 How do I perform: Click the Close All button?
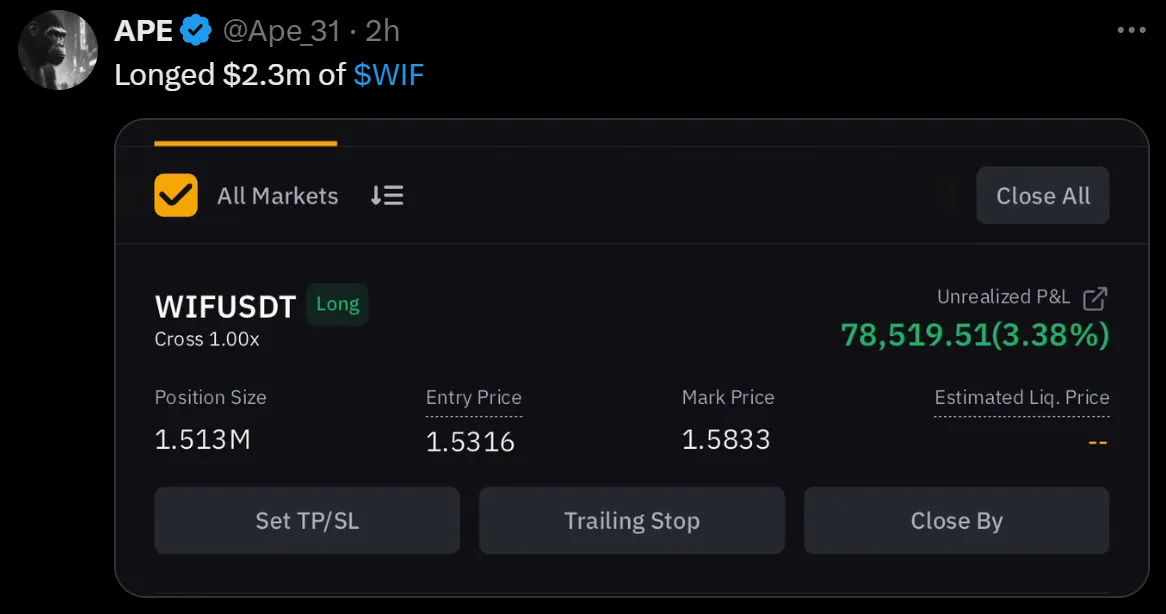[x=1043, y=195]
